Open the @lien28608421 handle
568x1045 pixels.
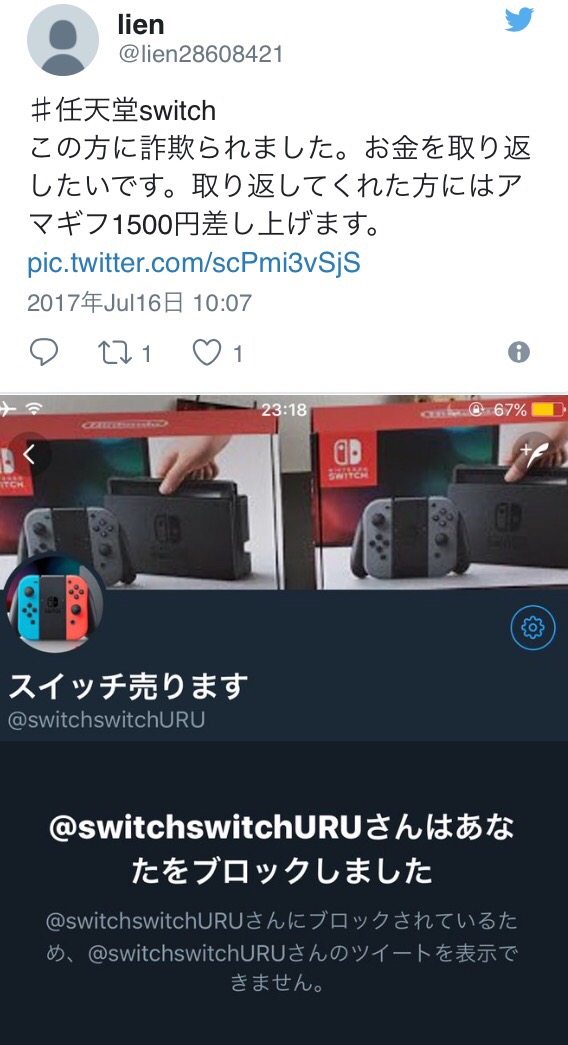tap(201, 54)
